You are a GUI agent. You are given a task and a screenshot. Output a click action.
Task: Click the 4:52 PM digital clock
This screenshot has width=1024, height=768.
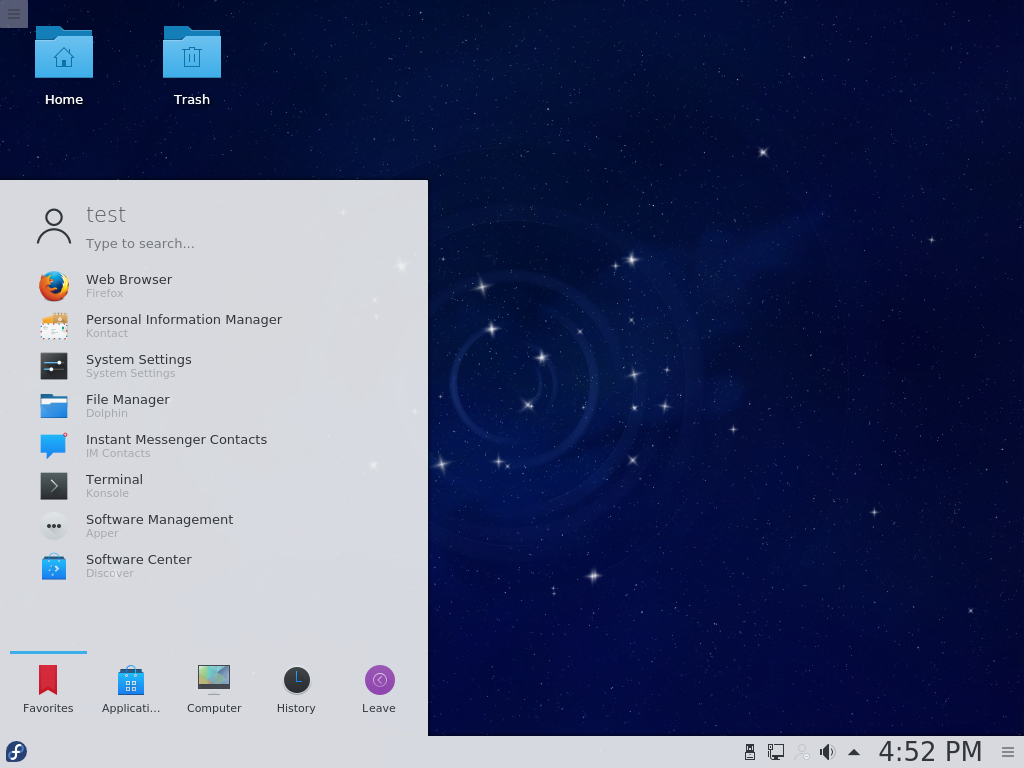click(x=930, y=752)
